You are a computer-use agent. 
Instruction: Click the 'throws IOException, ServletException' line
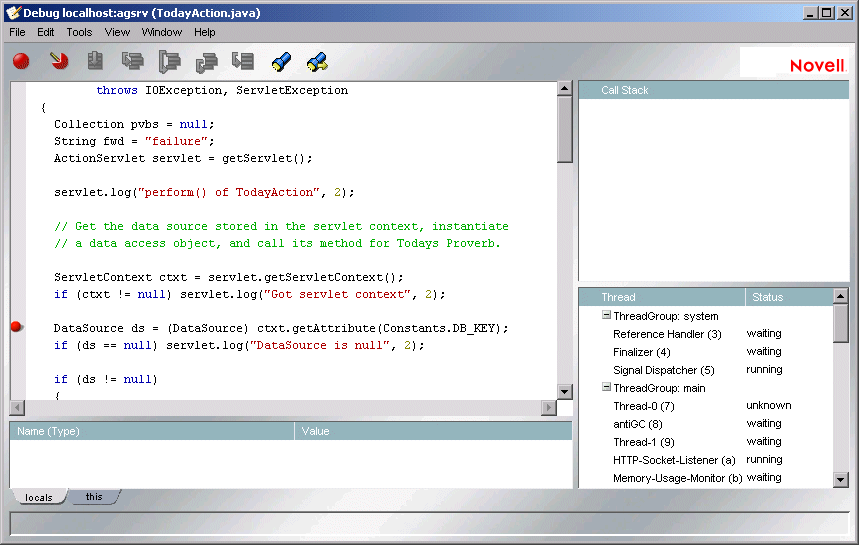[222, 90]
